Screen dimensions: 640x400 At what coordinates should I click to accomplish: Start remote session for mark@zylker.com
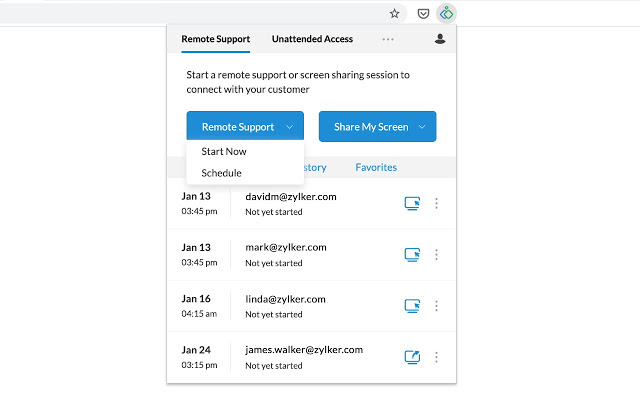[412, 255]
